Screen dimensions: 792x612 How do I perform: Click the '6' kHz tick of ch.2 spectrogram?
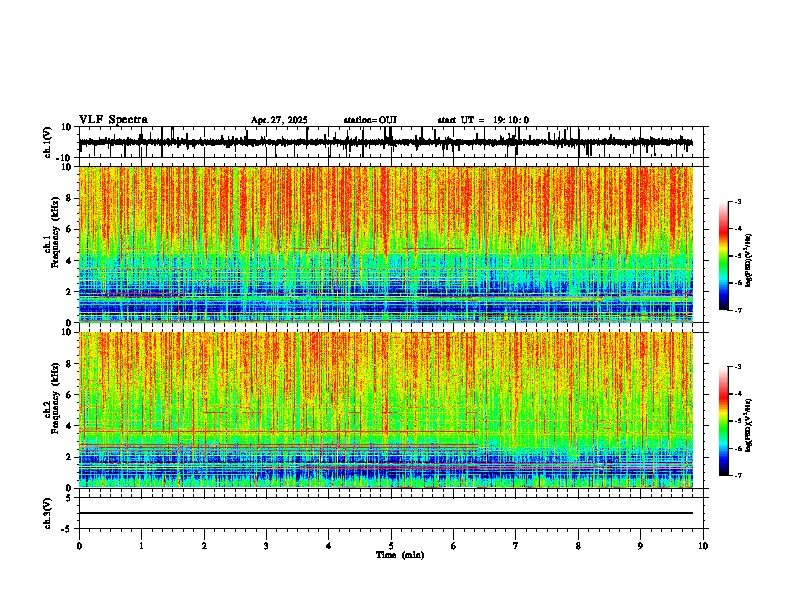click(x=70, y=395)
